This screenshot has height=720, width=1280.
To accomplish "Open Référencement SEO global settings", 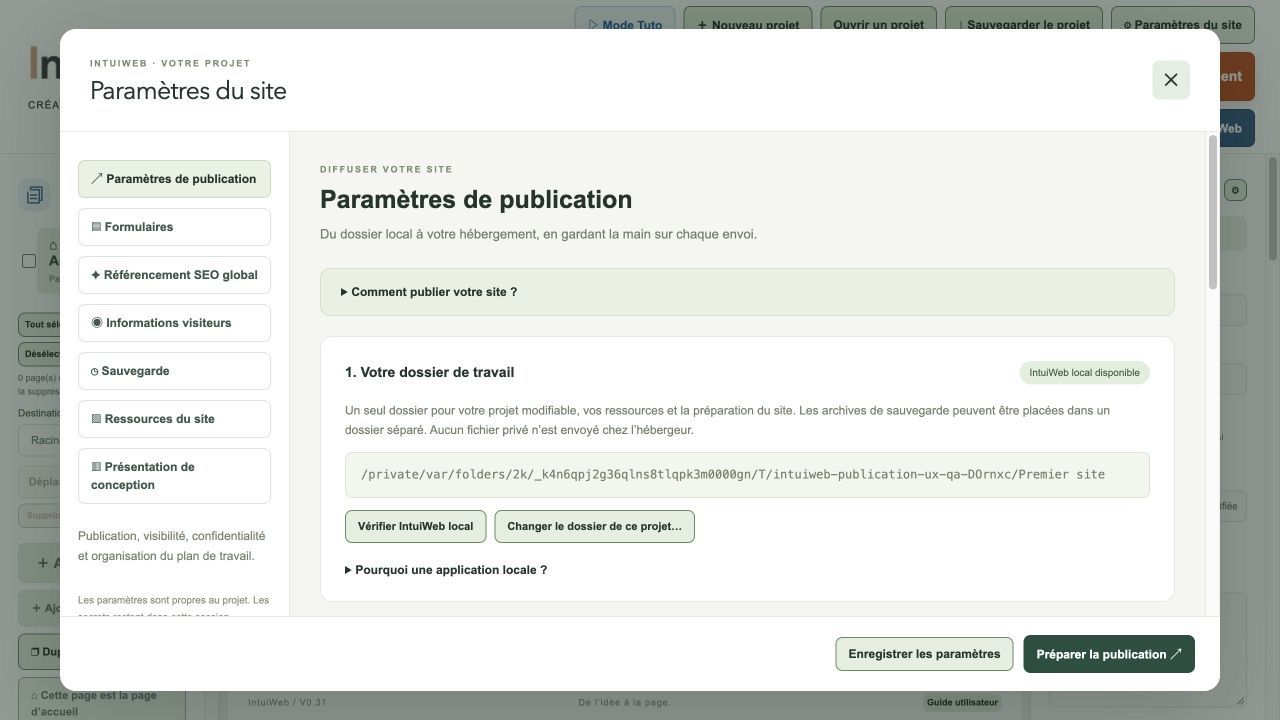I will click(x=174, y=275).
